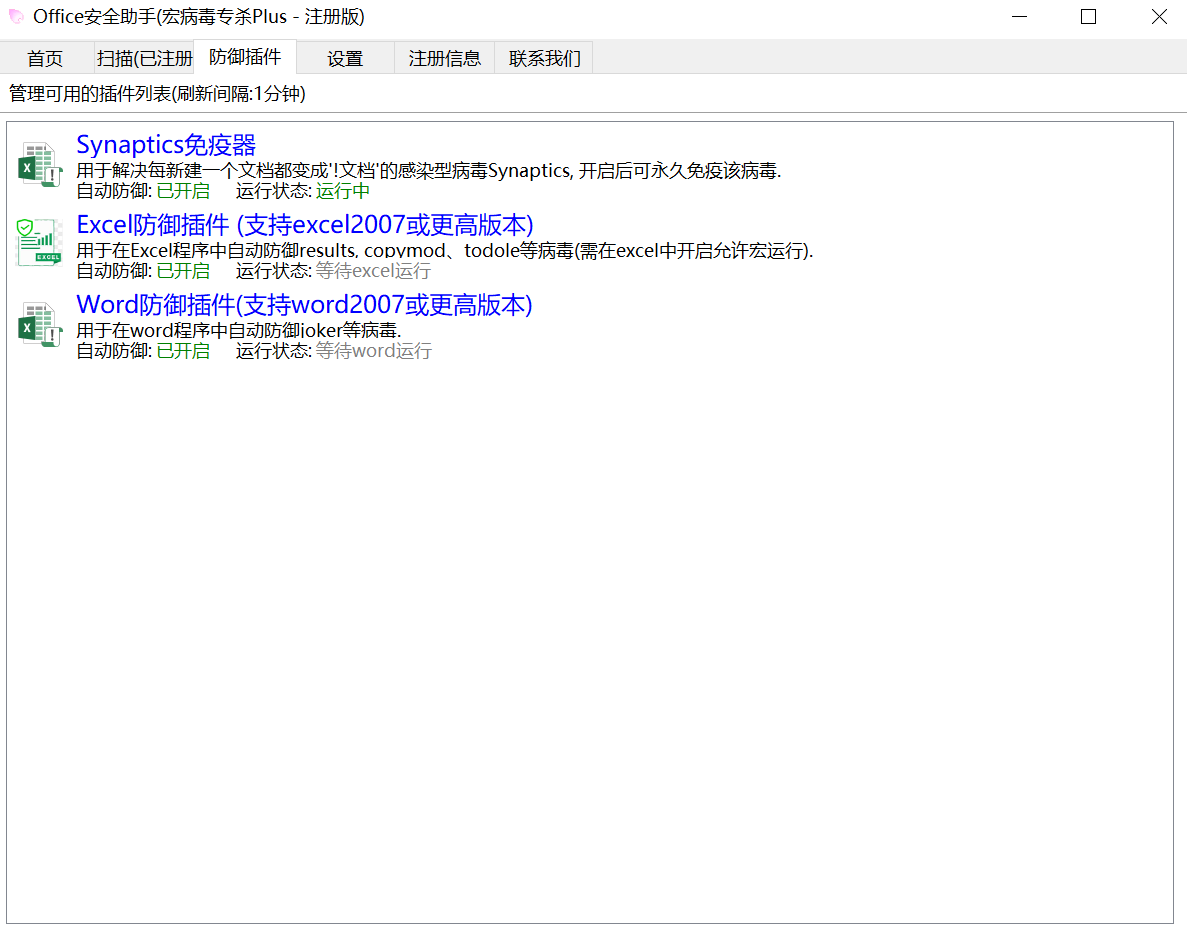Click the Word防御插件 row icon
The height and width of the screenshot is (937, 1187).
click(39, 324)
